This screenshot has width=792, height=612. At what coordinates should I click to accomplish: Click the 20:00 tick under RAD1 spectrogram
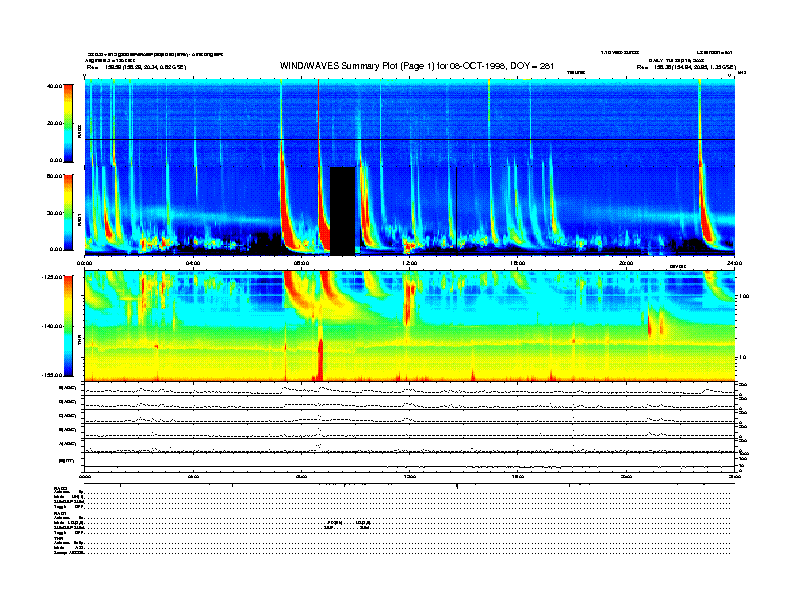pyautogui.click(x=626, y=263)
